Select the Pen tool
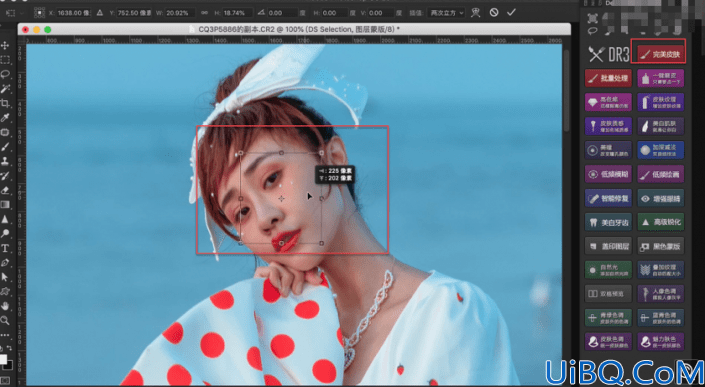705x387 pixels. pos(5,262)
